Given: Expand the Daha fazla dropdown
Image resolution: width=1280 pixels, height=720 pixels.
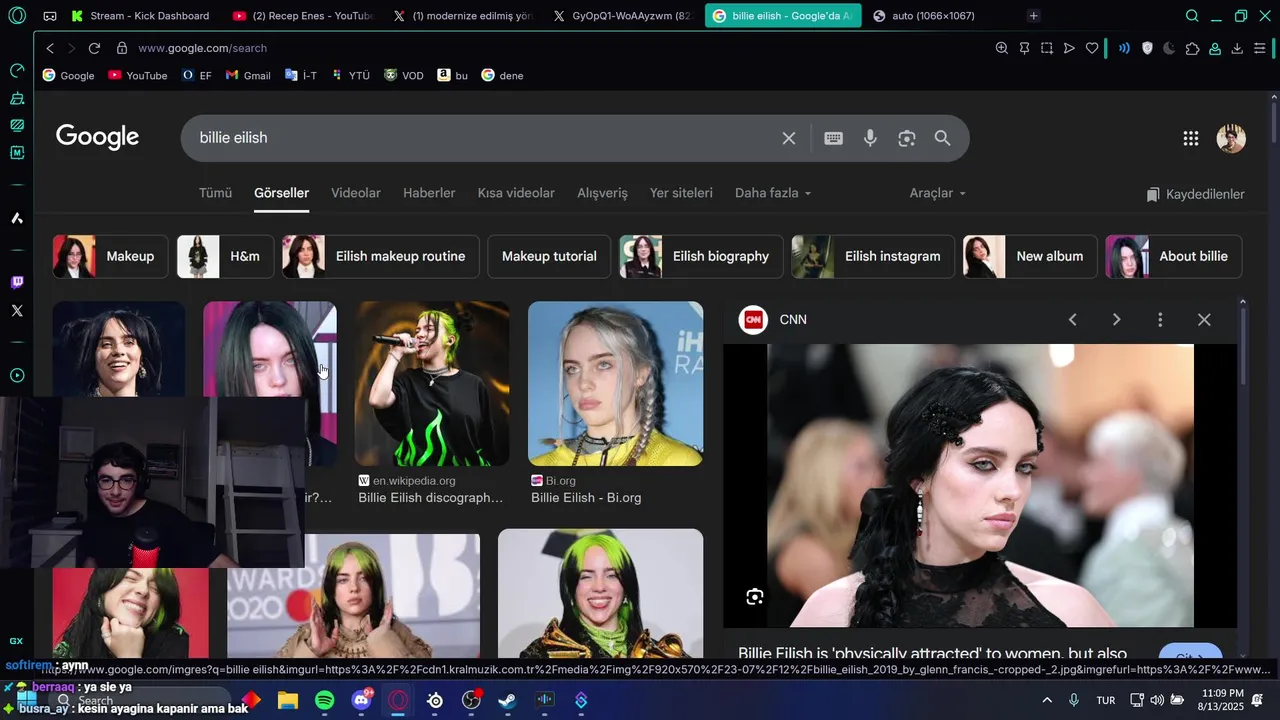Looking at the screenshot, I should click(x=773, y=193).
